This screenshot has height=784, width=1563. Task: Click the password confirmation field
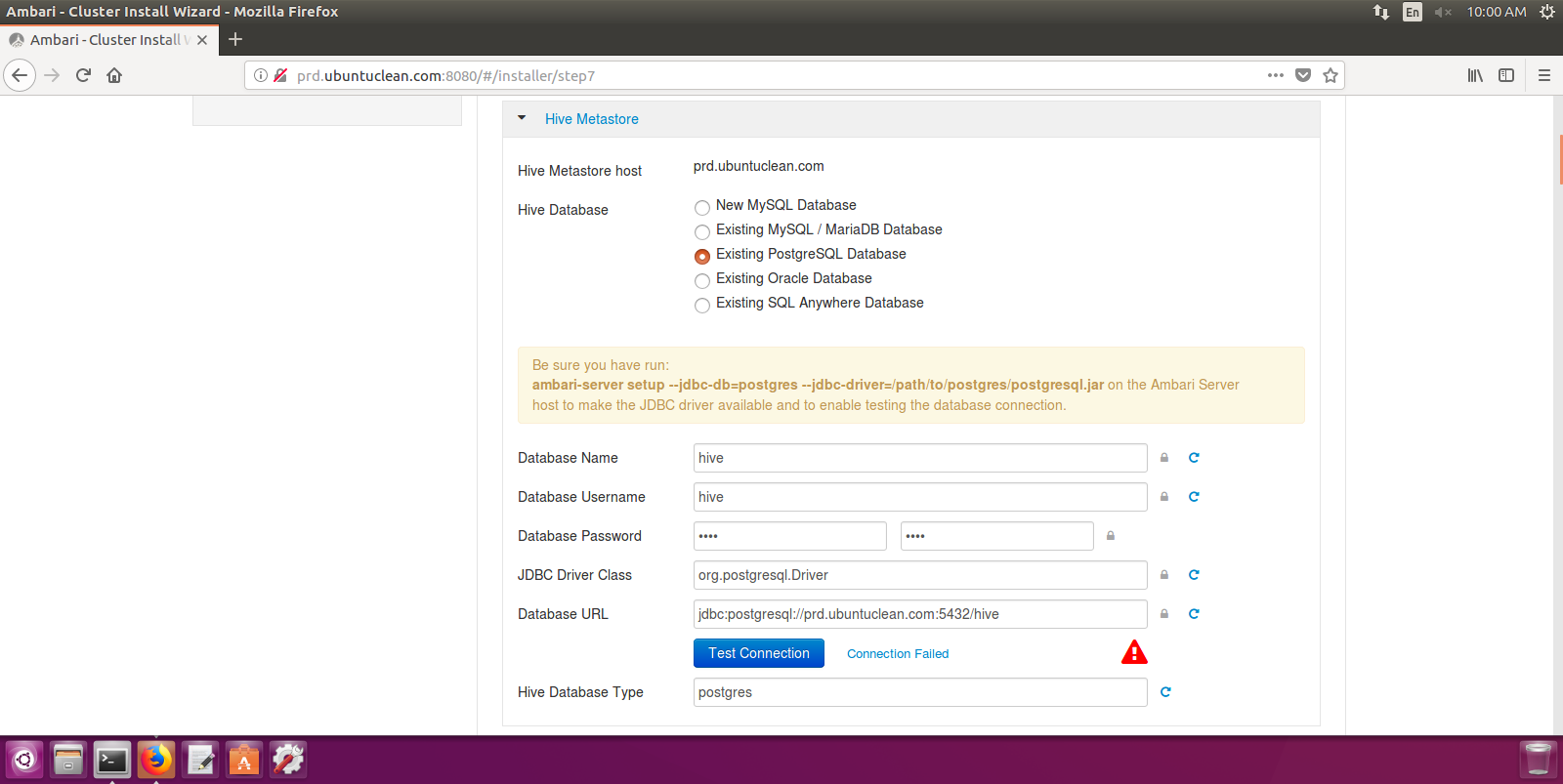coord(997,536)
